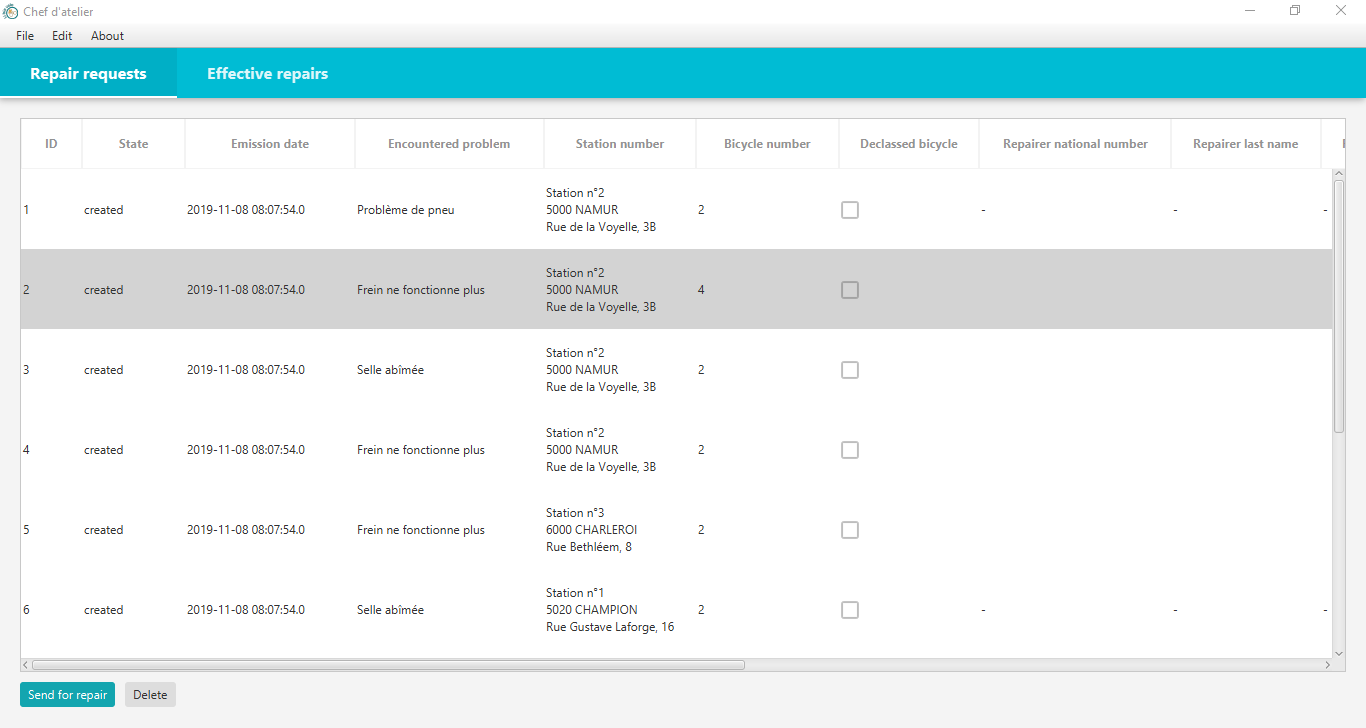Image resolution: width=1366 pixels, height=728 pixels.
Task: Switch to the Repair requests tab
Action: pyautogui.click(x=88, y=74)
